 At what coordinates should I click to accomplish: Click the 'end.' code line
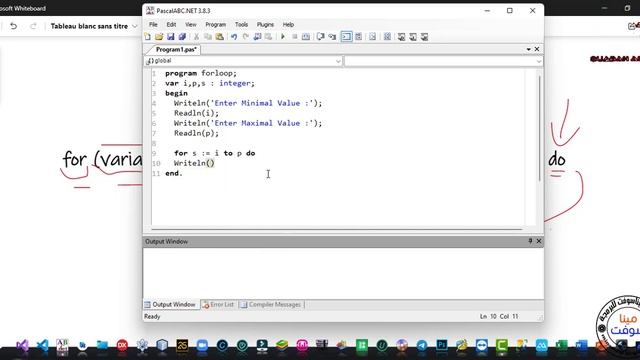174,173
